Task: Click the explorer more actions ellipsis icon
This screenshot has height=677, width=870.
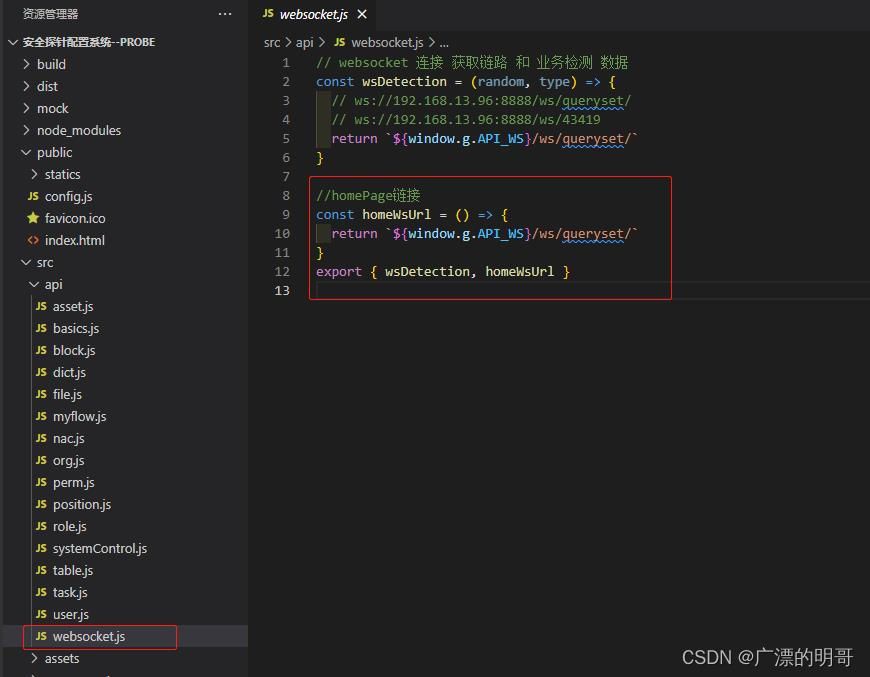Action: pyautogui.click(x=225, y=14)
